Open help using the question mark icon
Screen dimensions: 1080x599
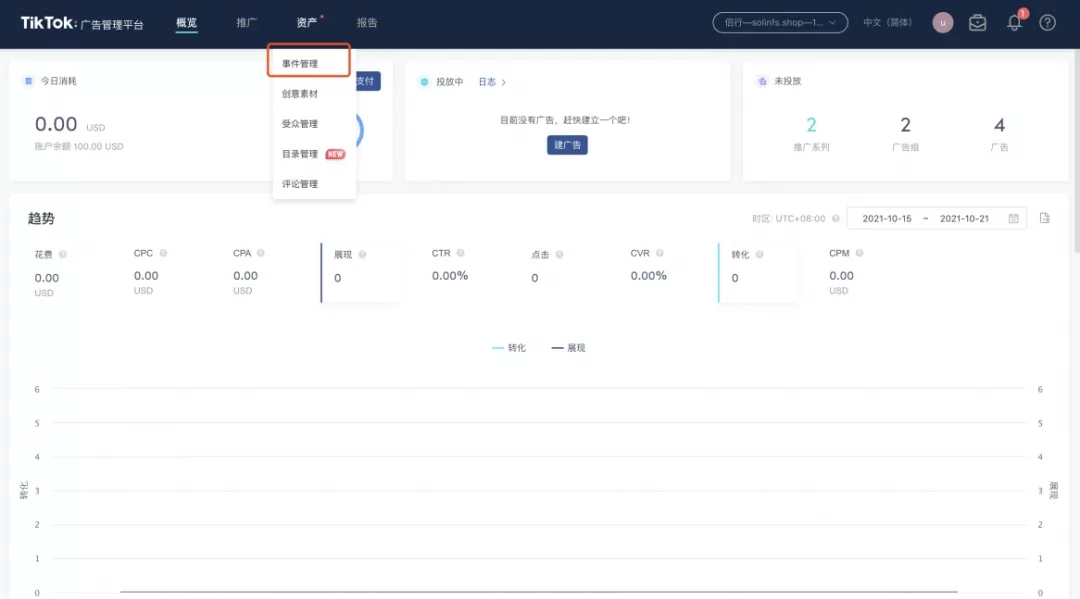[1048, 22]
